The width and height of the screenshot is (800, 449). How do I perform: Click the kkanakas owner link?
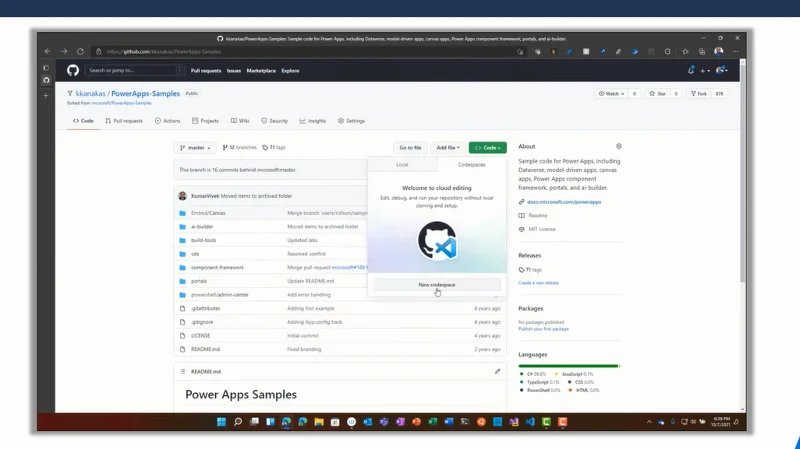[90, 93]
